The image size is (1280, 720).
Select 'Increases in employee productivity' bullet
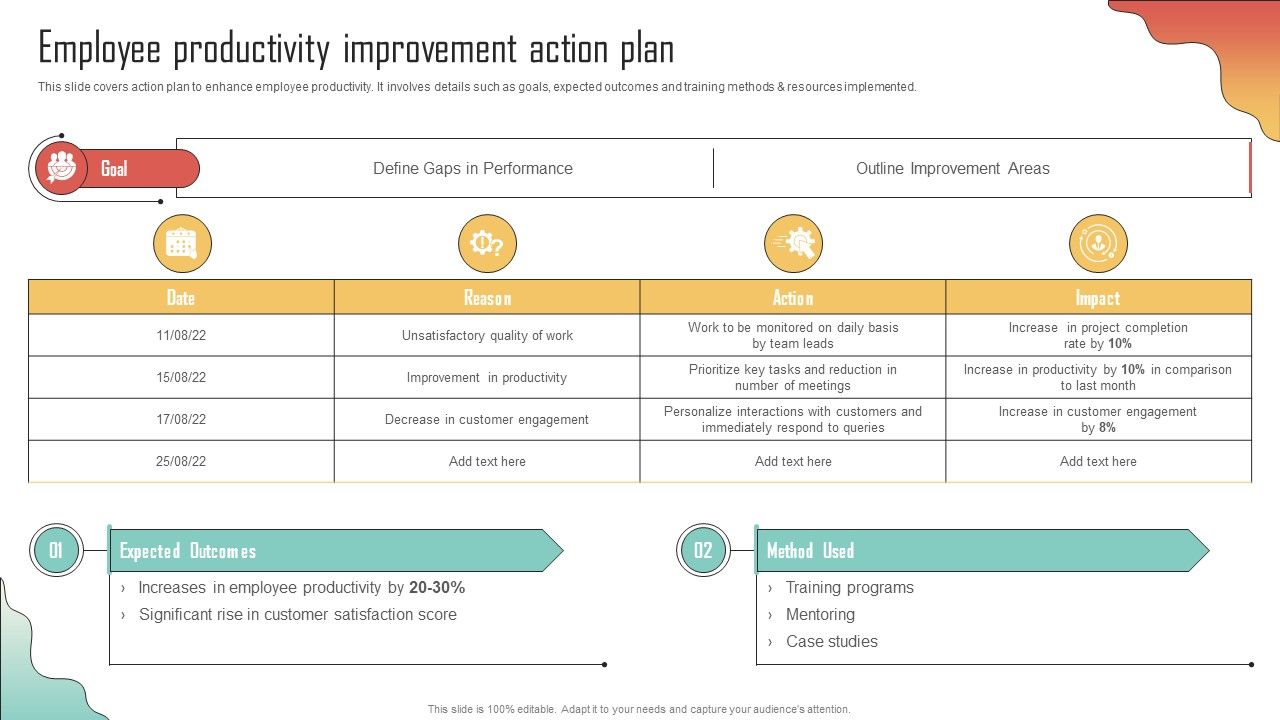pyautogui.click(x=293, y=588)
